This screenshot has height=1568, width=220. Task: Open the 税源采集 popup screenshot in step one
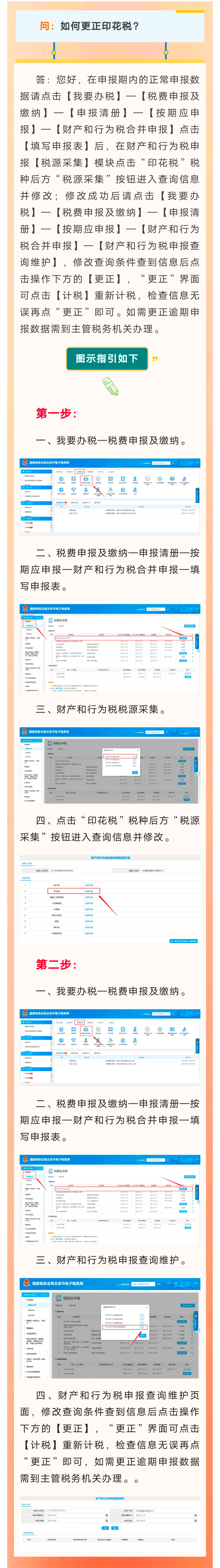pyautogui.click(x=110, y=766)
